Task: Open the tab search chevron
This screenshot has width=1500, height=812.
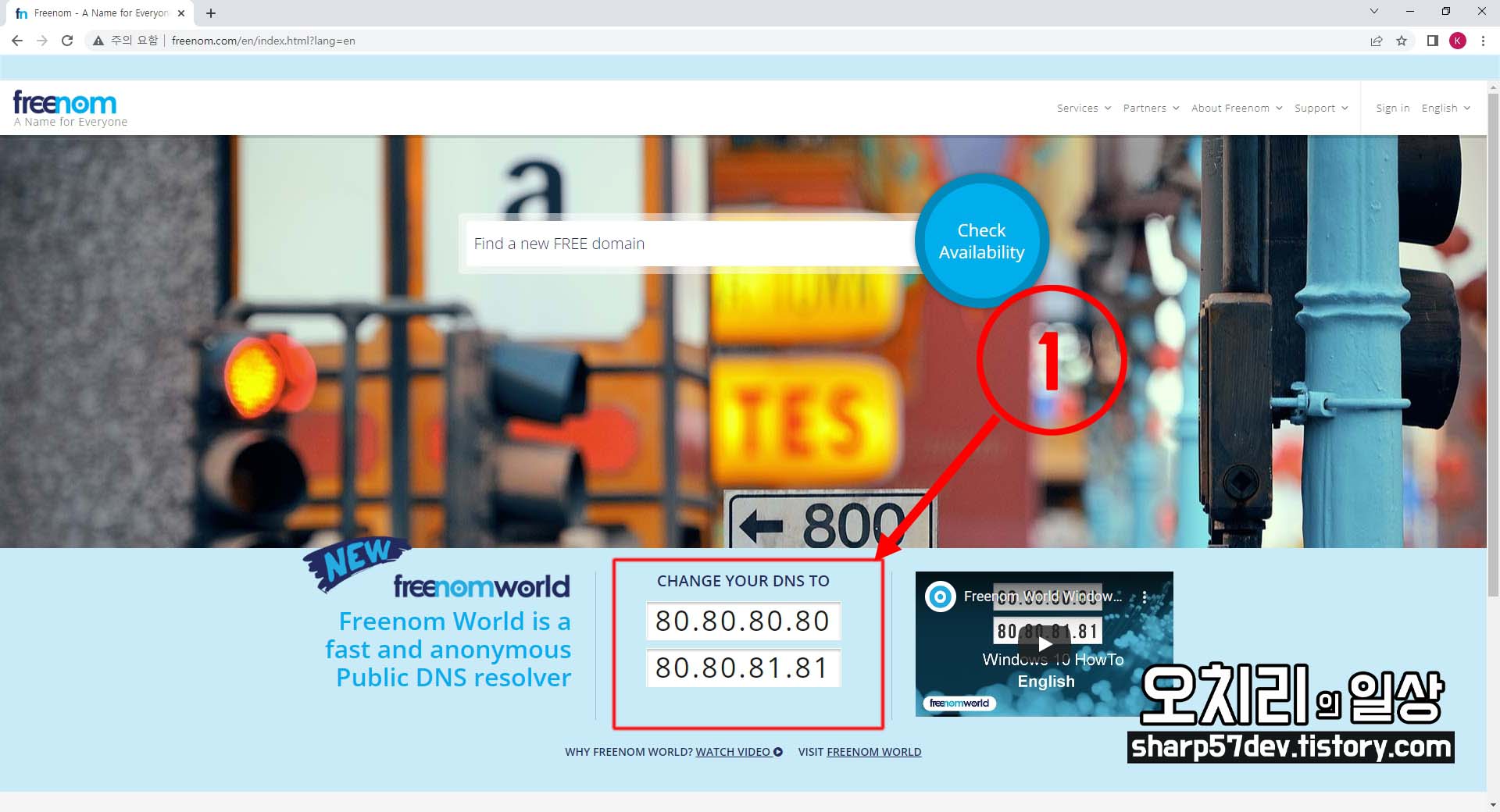Action: [x=1374, y=11]
